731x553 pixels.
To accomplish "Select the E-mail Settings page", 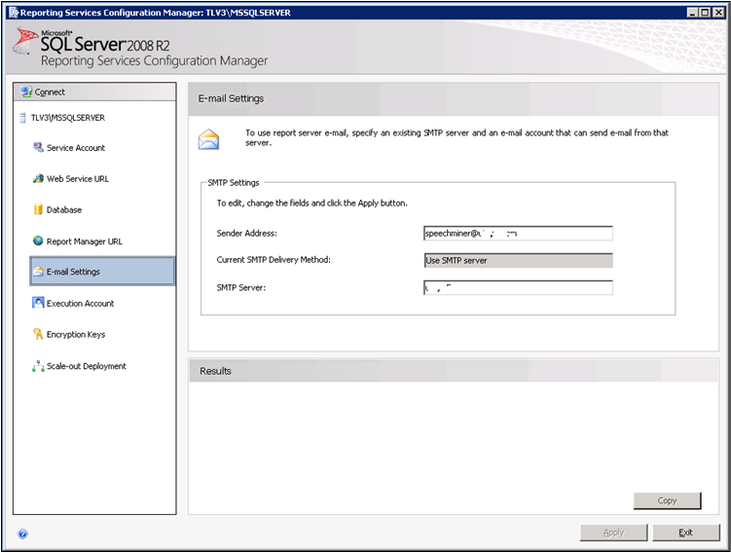I will [102, 271].
